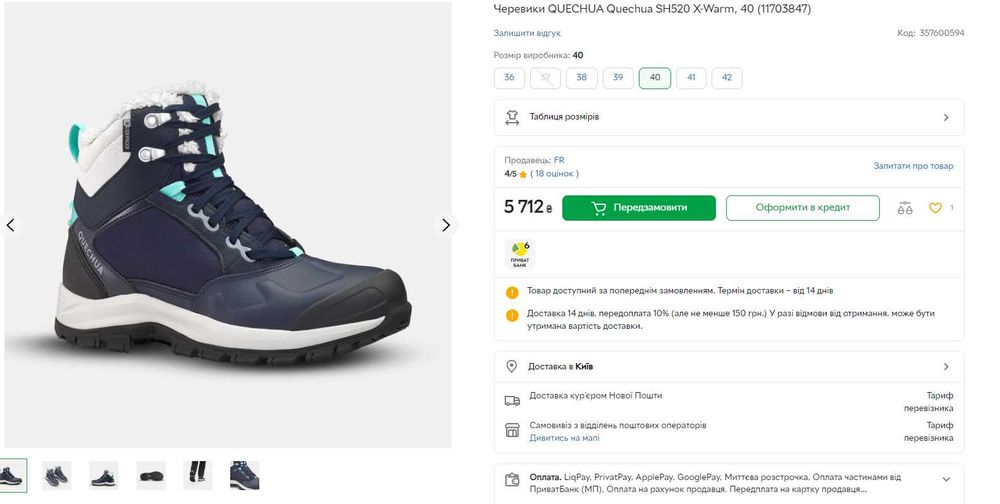Viewport: 1000px width, 504px height.
Task: Show next product image arrow
Action: click(x=446, y=225)
